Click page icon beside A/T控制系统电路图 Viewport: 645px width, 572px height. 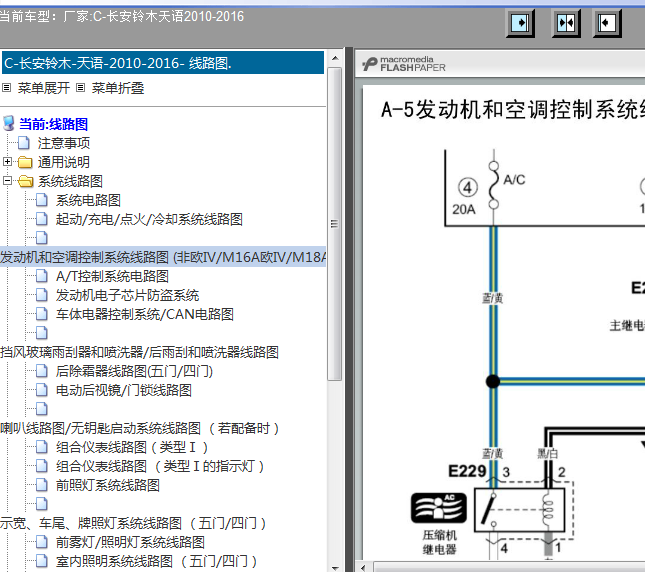[42, 276]
